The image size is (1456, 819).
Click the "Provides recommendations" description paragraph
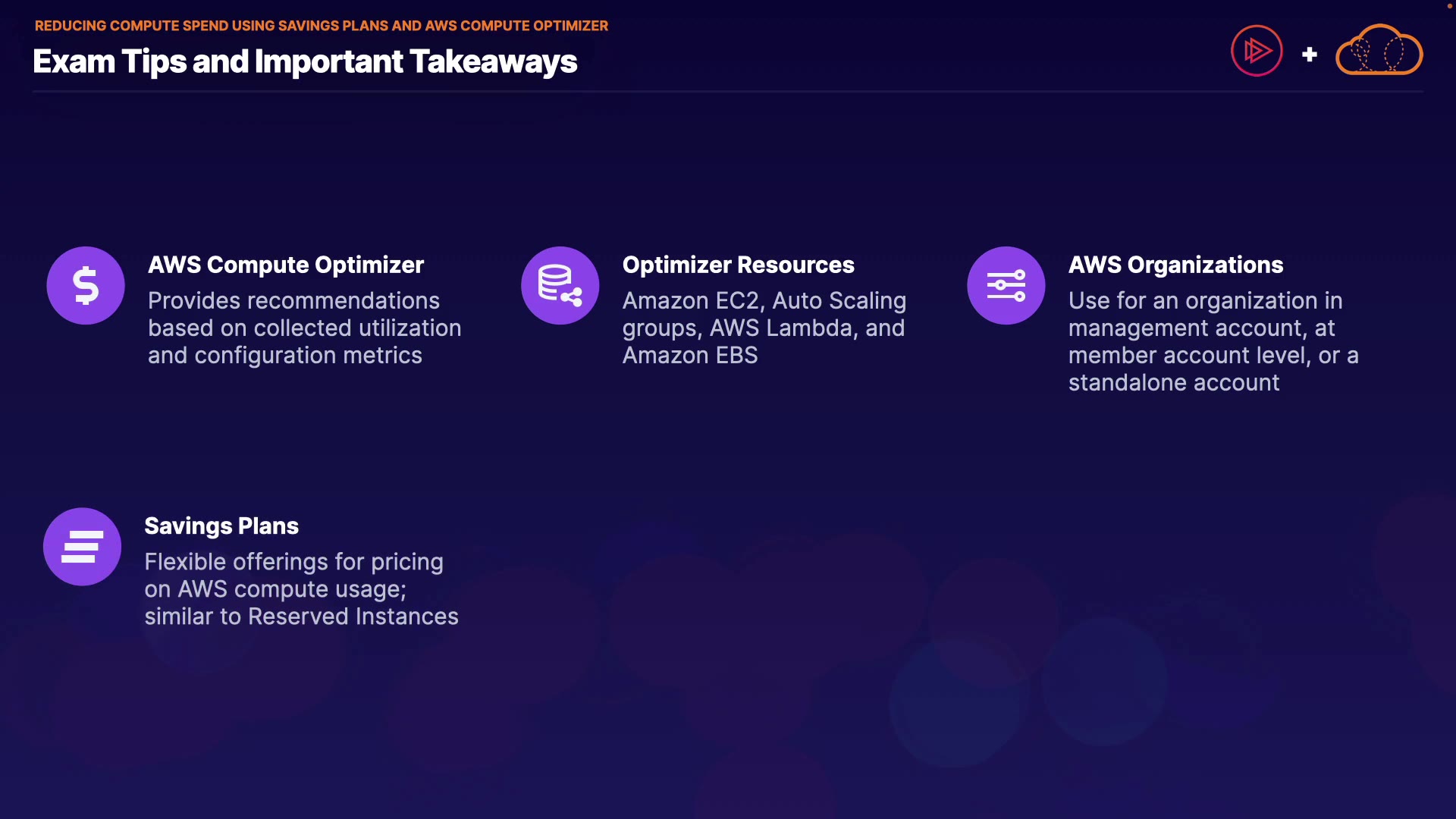pos(304,328)
